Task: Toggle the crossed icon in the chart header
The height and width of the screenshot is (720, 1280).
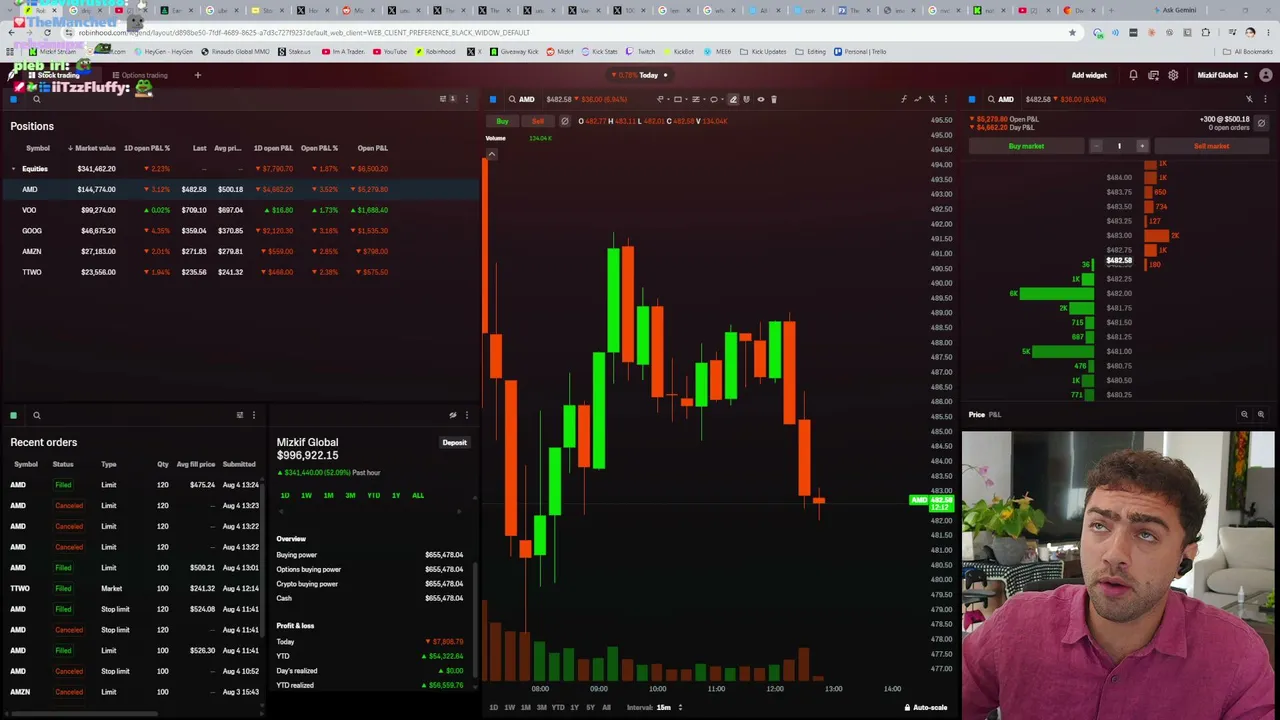Action: tap(932, 99)
